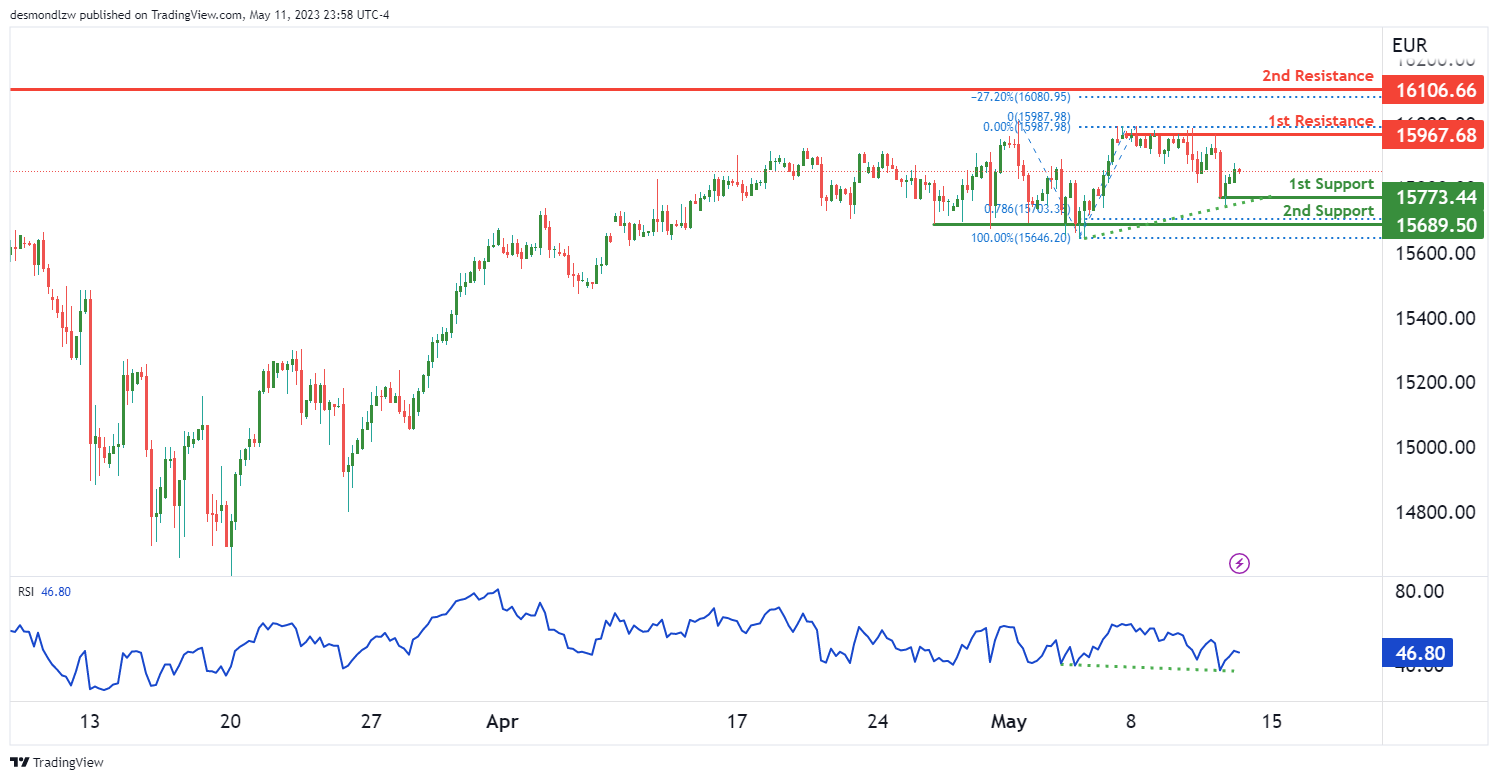Click the EUR currency label
The image size is (1498, 780).
click(1409, 45)
